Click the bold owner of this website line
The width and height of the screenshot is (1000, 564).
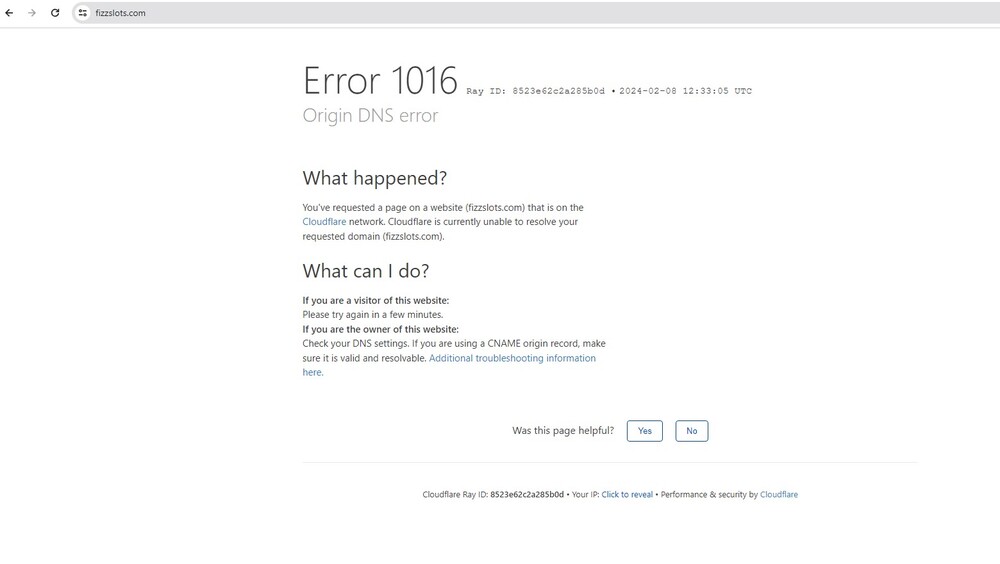381,329
